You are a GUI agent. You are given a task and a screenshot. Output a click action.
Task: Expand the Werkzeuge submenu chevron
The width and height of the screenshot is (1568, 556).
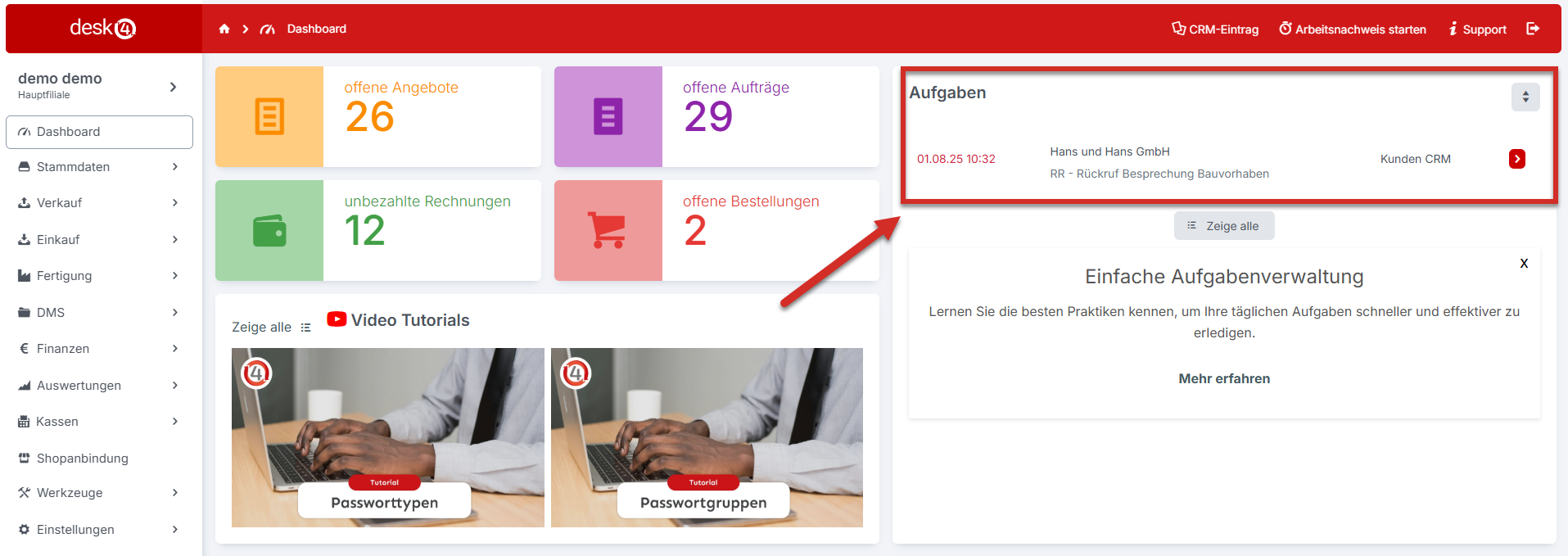pos(175,493)
